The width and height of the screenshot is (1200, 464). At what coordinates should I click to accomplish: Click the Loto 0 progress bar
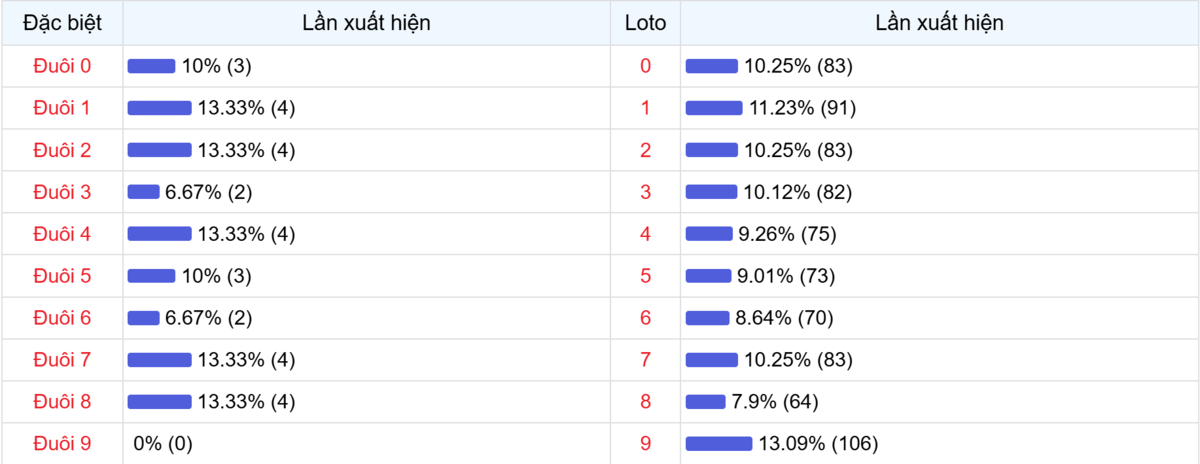[711, 66]
